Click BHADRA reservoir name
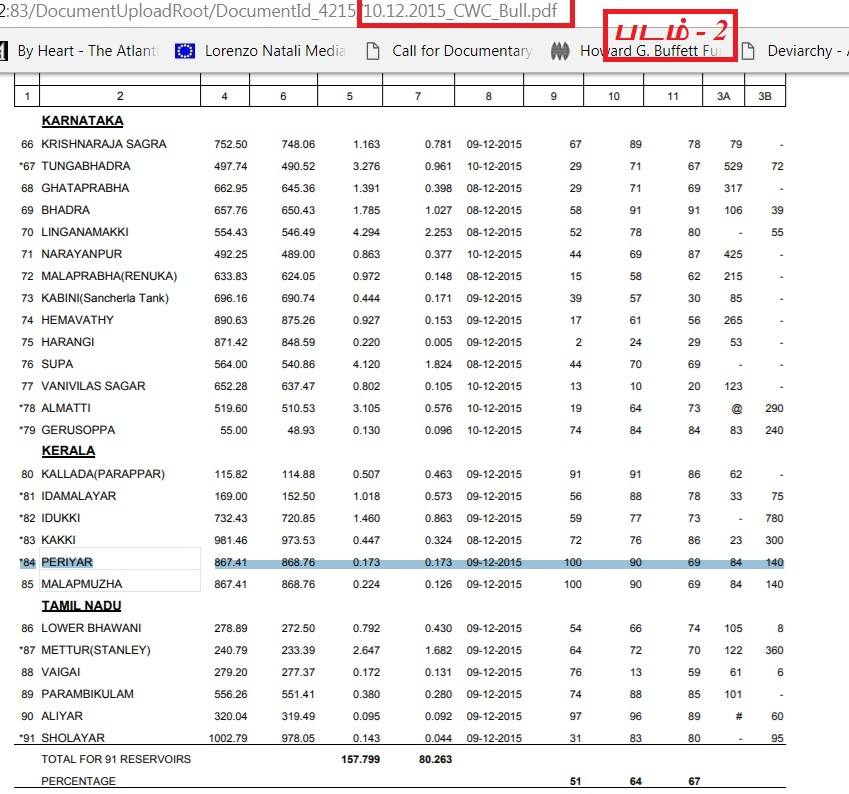Image resolution: width=849 pixels, height=794 pixels. pos(66,210)
